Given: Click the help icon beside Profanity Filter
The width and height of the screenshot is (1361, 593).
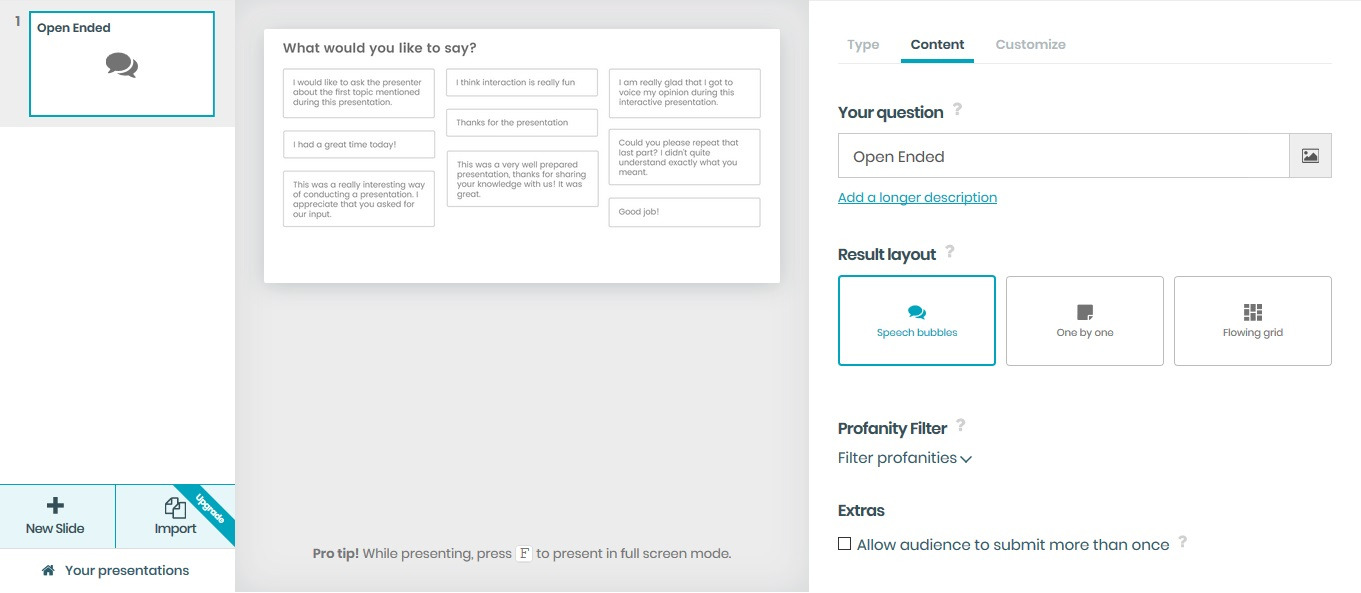Looking at the screenshot, I should point(961,426).
